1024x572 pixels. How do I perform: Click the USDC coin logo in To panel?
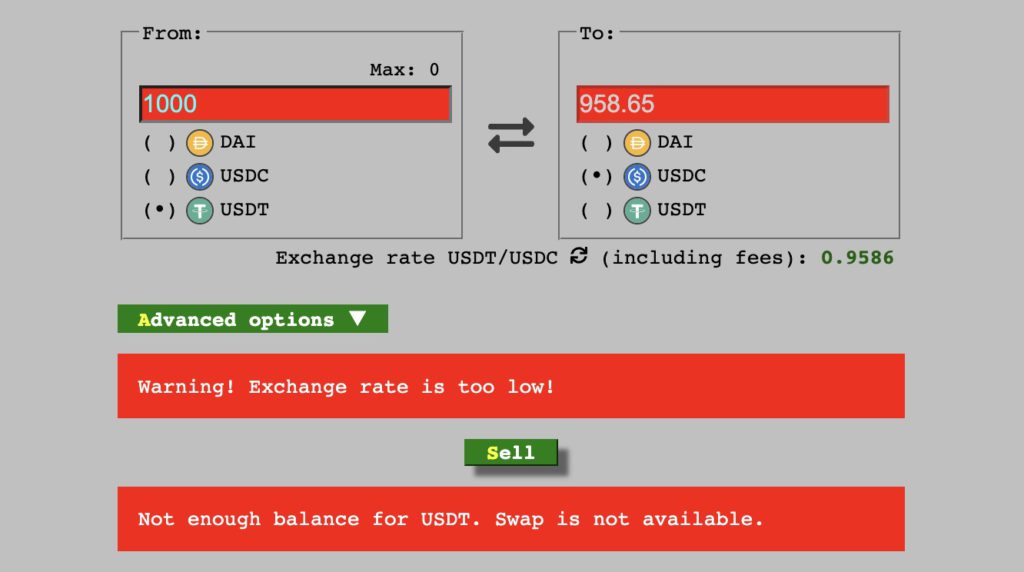coord(637,177)
